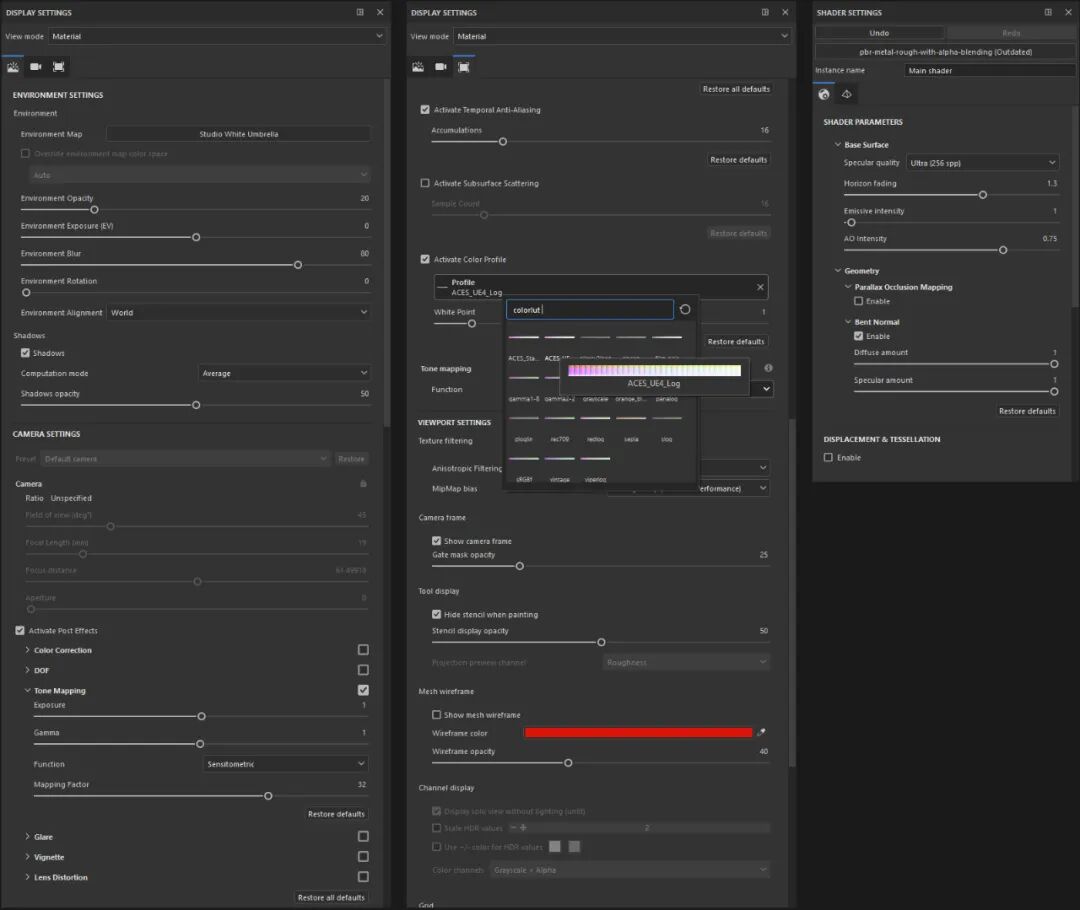
Task: Click Restore defaults under Accumulations
Action: click(738, 159)
